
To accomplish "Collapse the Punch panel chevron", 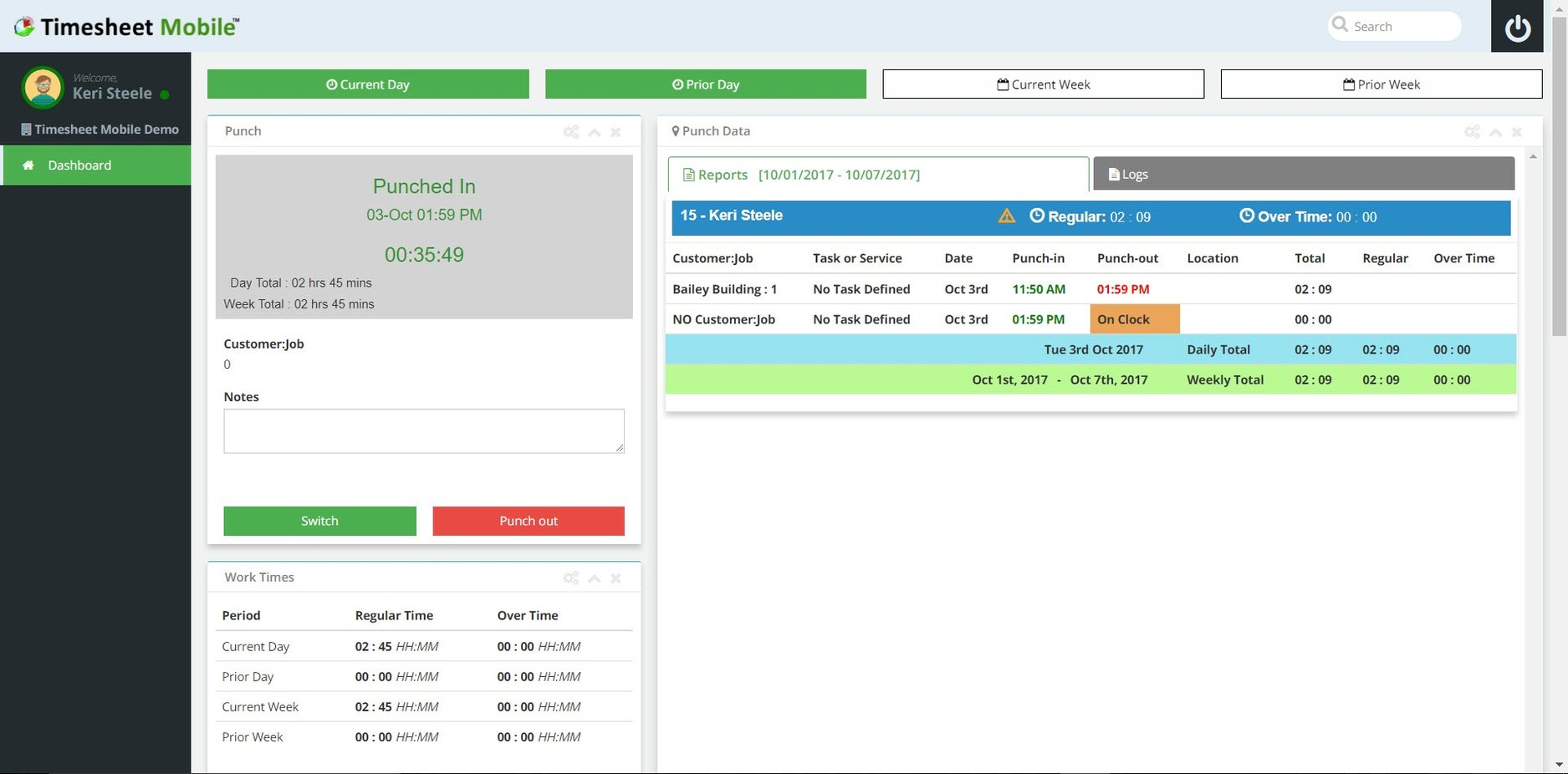I will tap(594, 132).
